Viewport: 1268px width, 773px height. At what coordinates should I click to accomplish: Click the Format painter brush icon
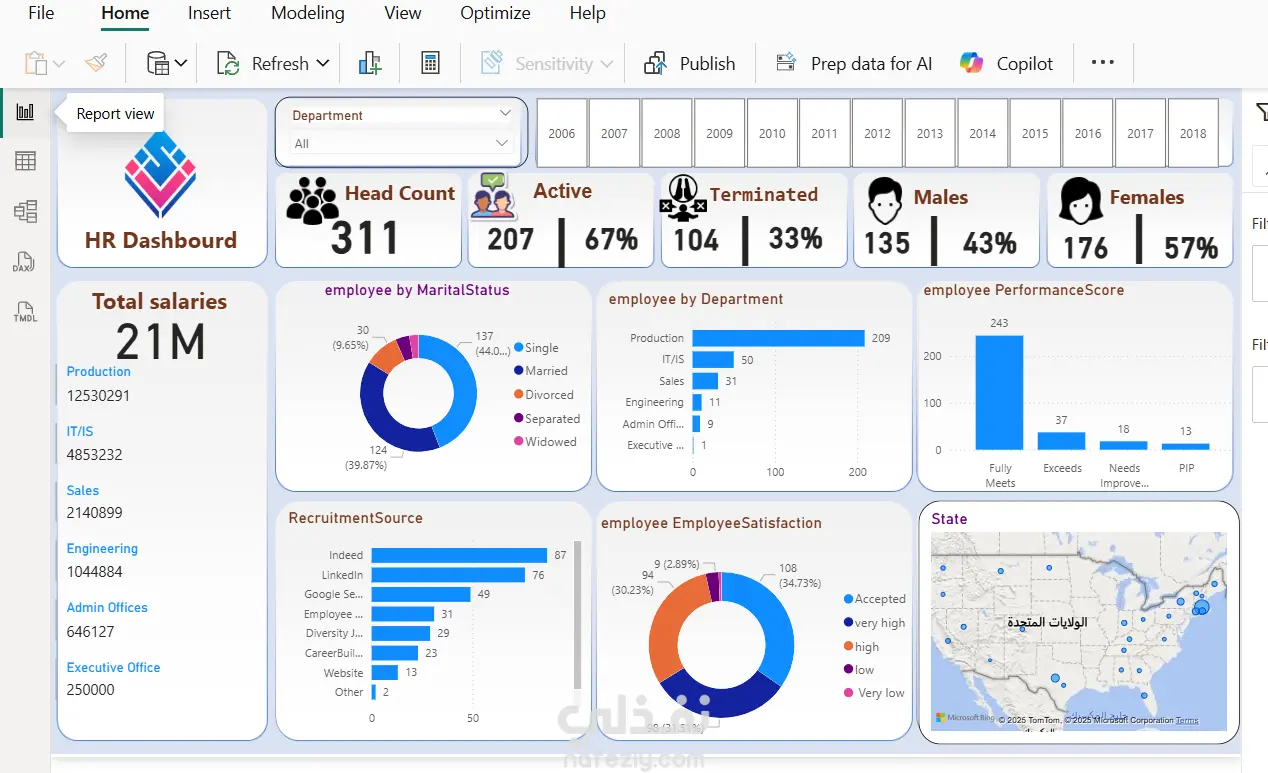point(96,63)
